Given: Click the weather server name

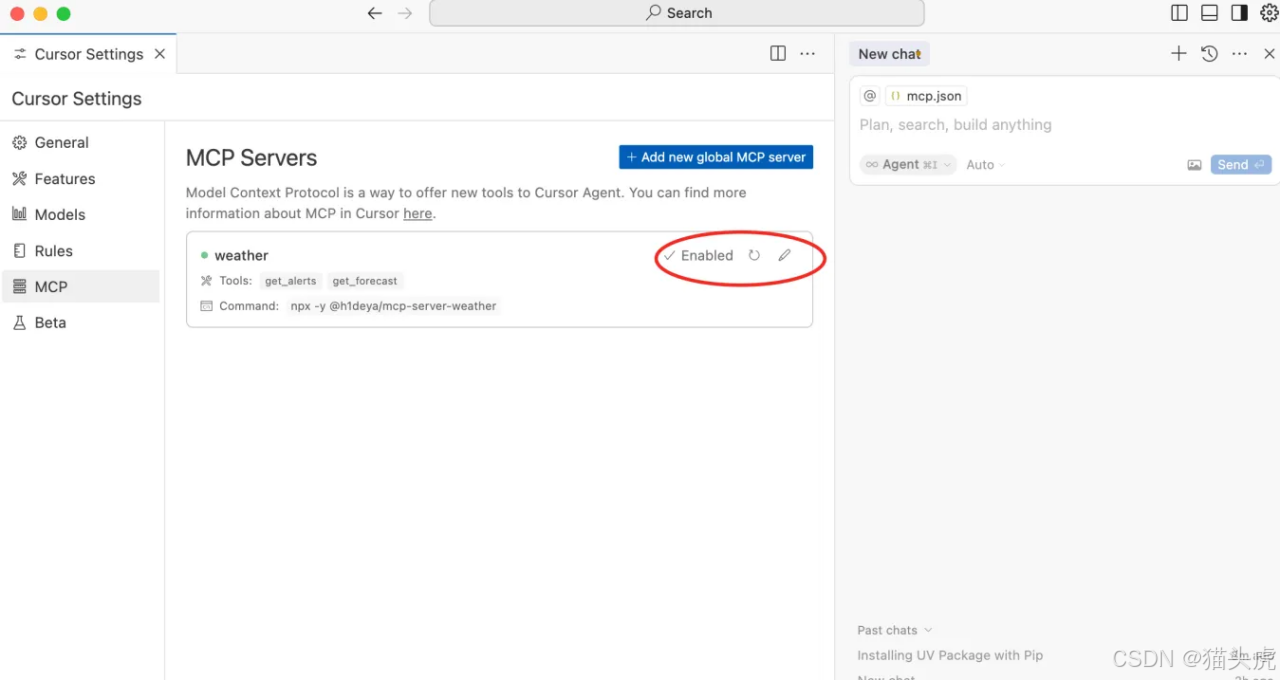Looking at the screenshot, I should pyautogui.click(x=241, y=256).
